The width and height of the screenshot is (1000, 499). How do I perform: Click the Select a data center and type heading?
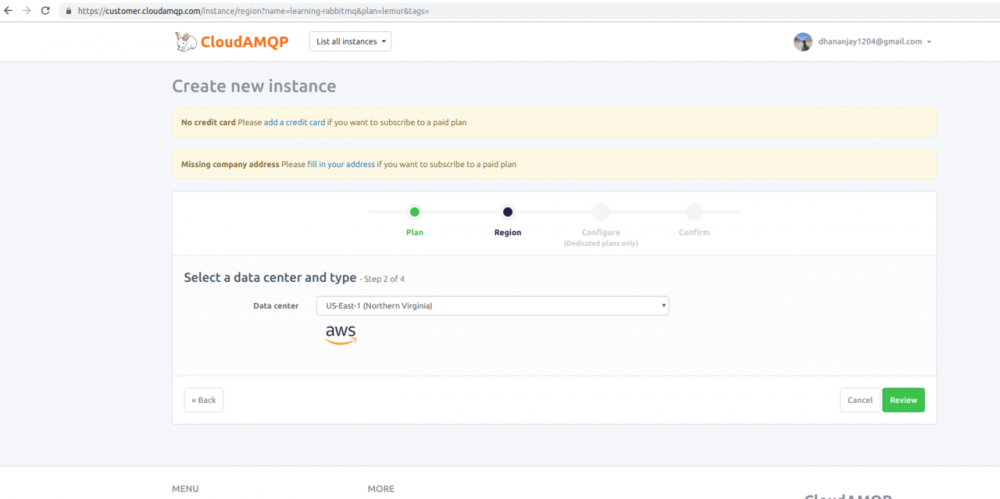(270, 278)
